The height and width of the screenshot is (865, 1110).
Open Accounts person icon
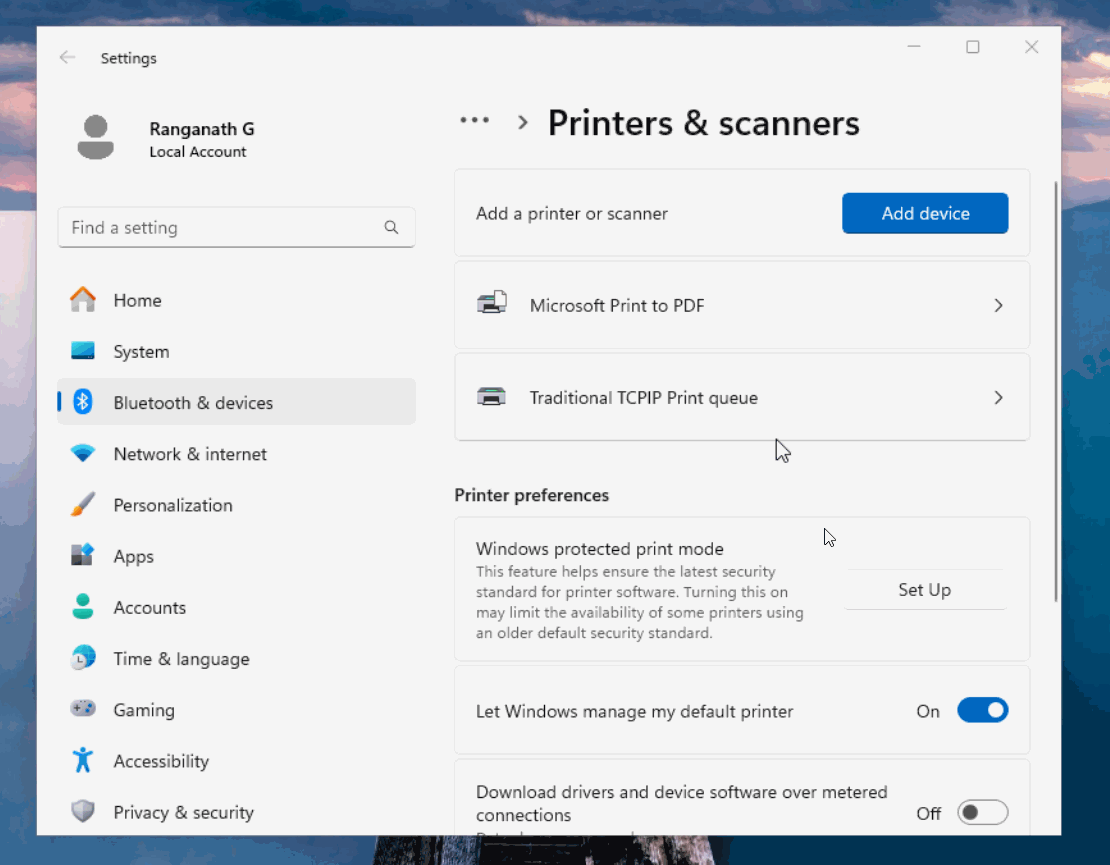(x=83, y=607)
